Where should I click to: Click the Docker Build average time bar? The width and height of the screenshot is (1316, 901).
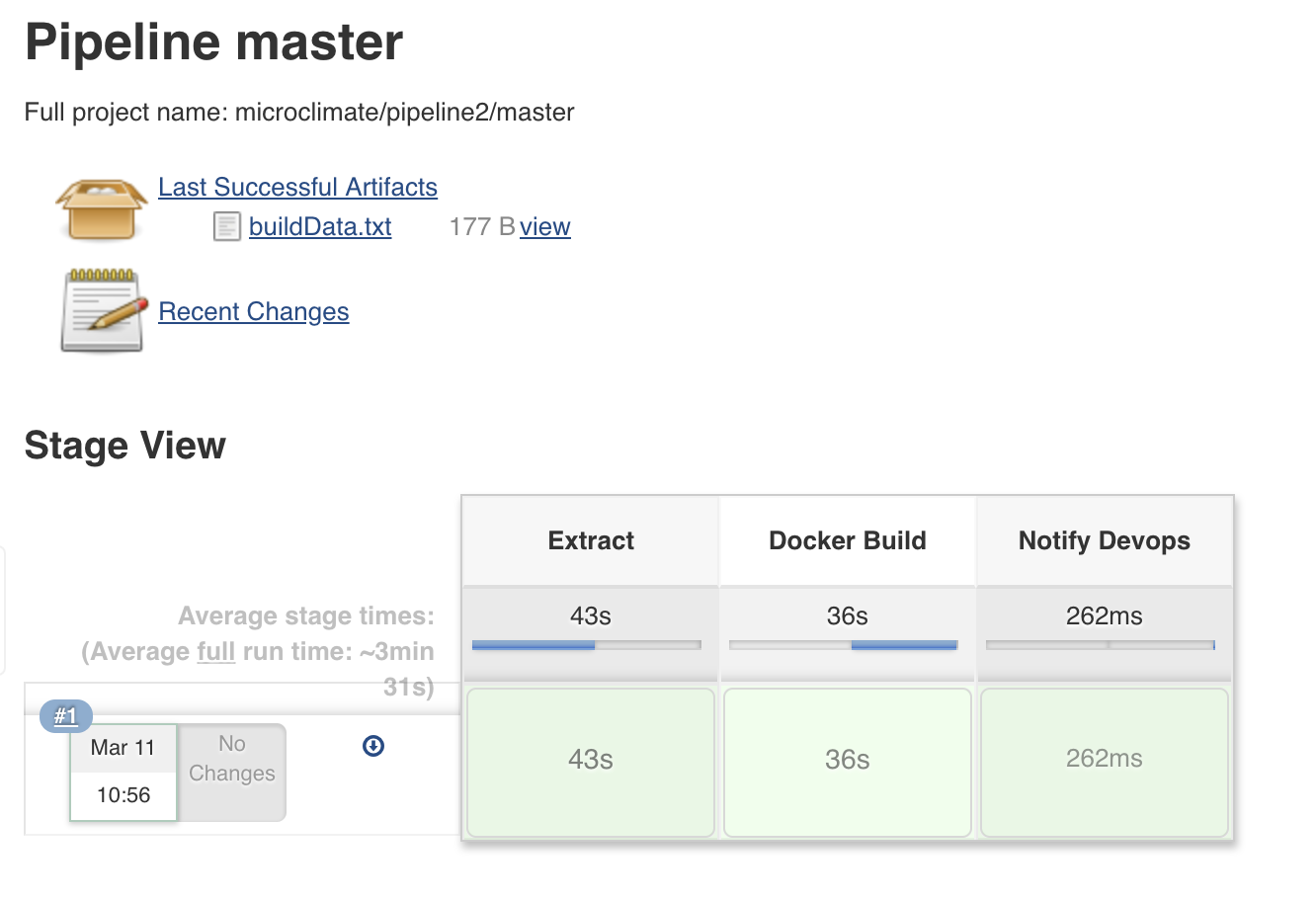844,645
